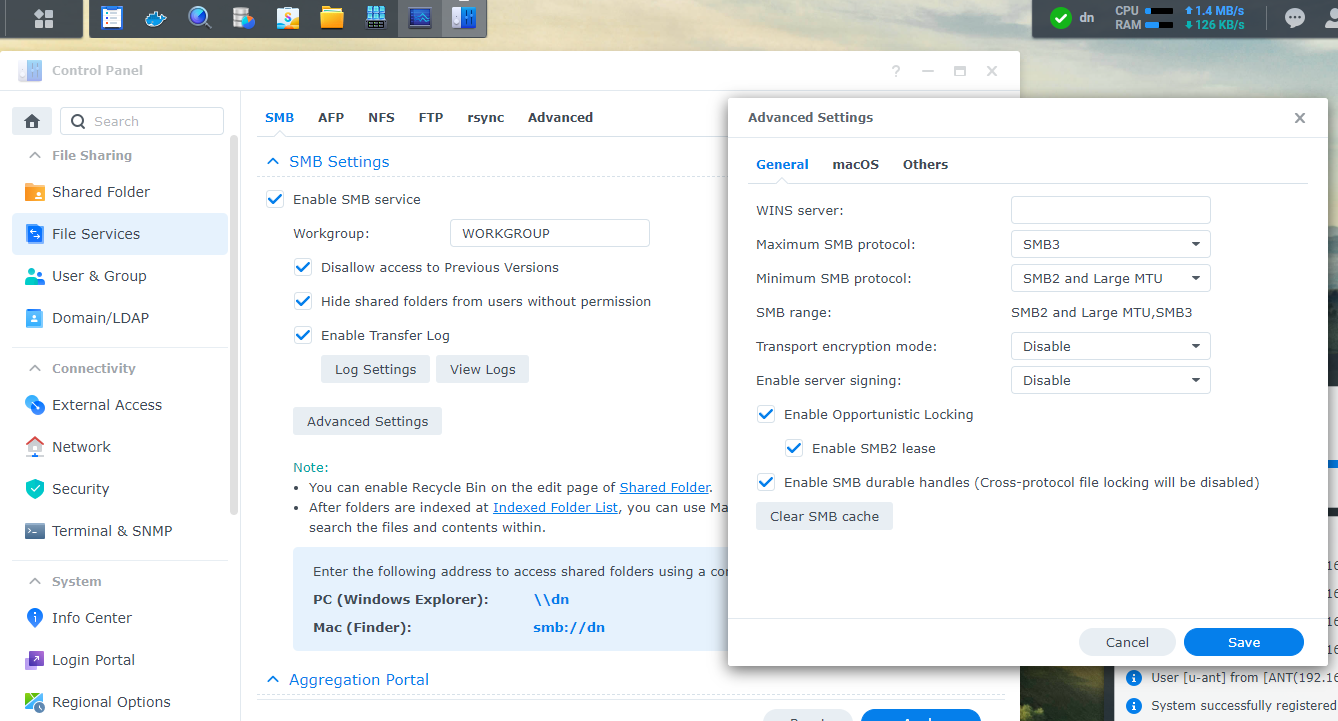Screen dimensions: 1338x721
Task: Disable Enable Opportunistic Locking checkbox
Action: (x=766, y=414)
